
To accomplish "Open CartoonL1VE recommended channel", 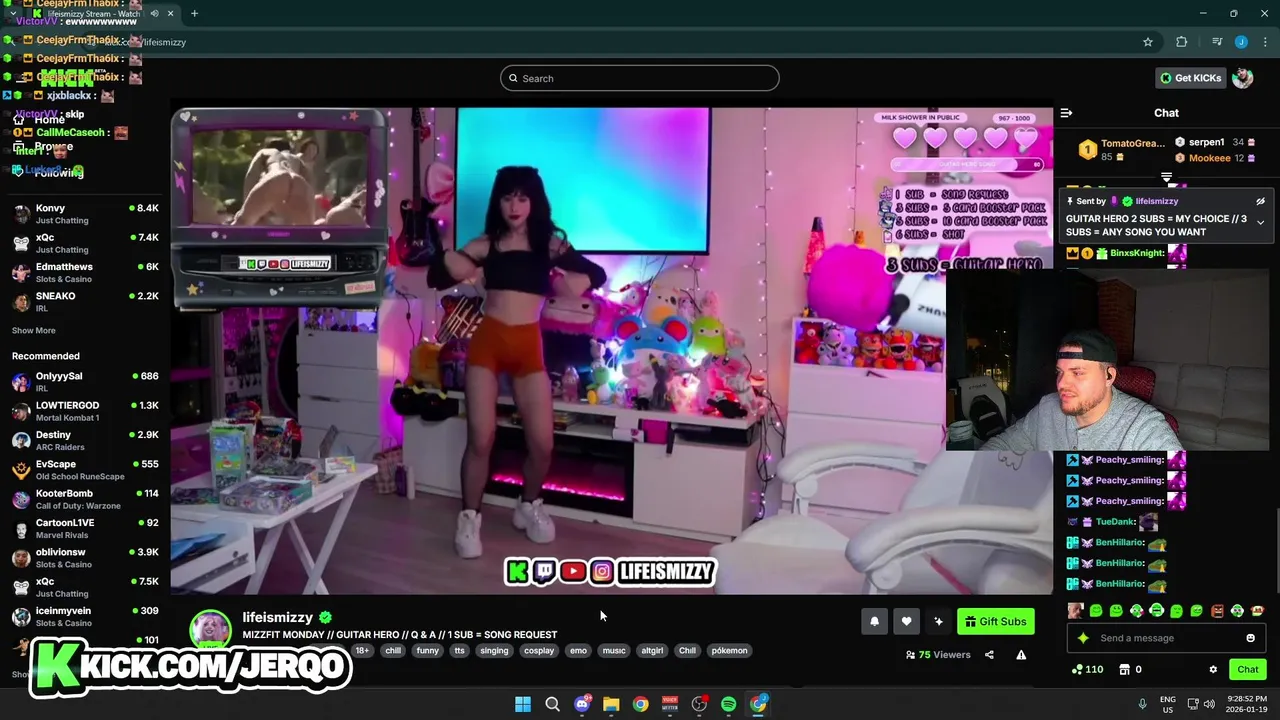I will click(x=85, y=528).
